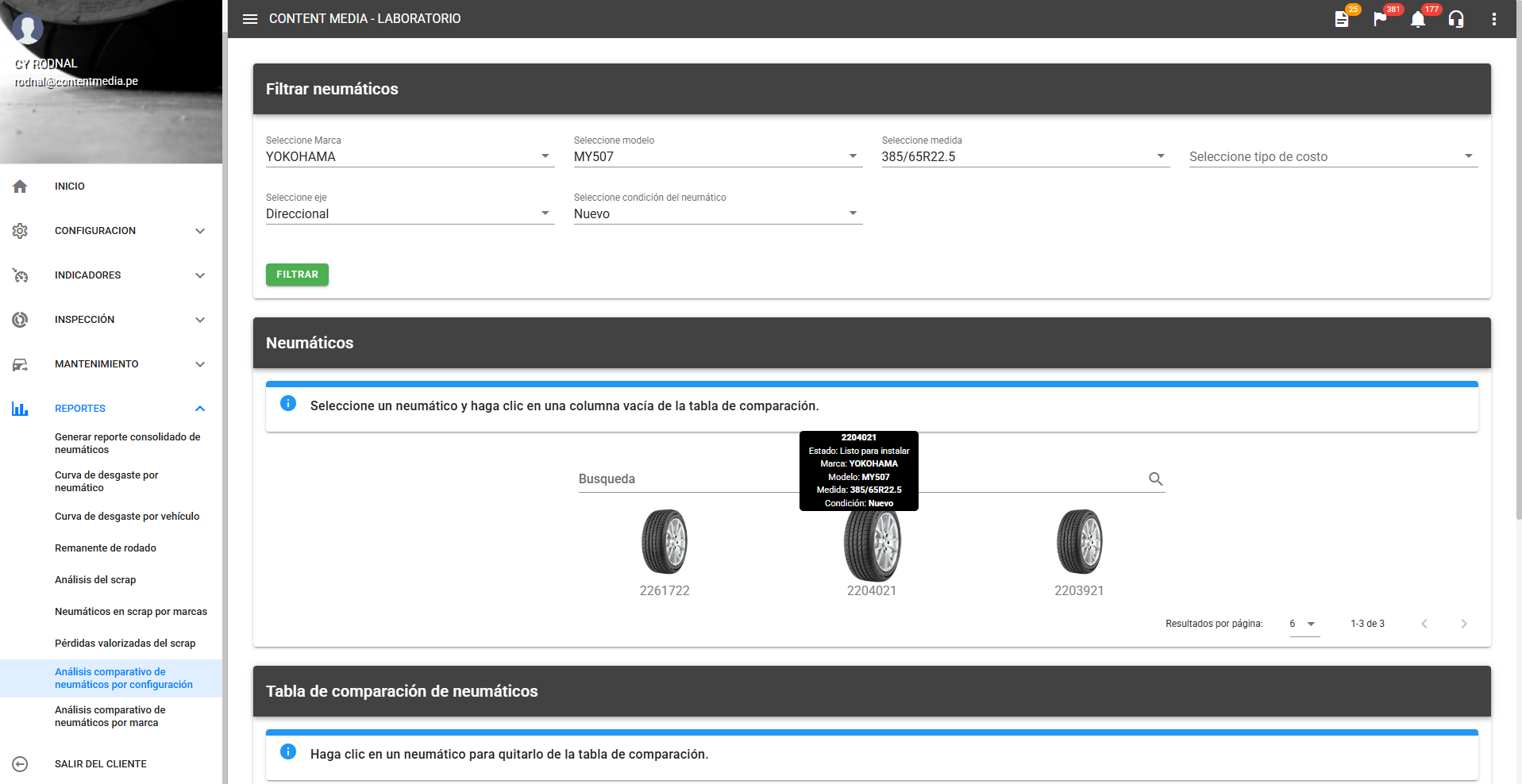Expand the CONFIGURACION sidebar menu
This screenshot has height=784, width=1522.
point(111,231)
